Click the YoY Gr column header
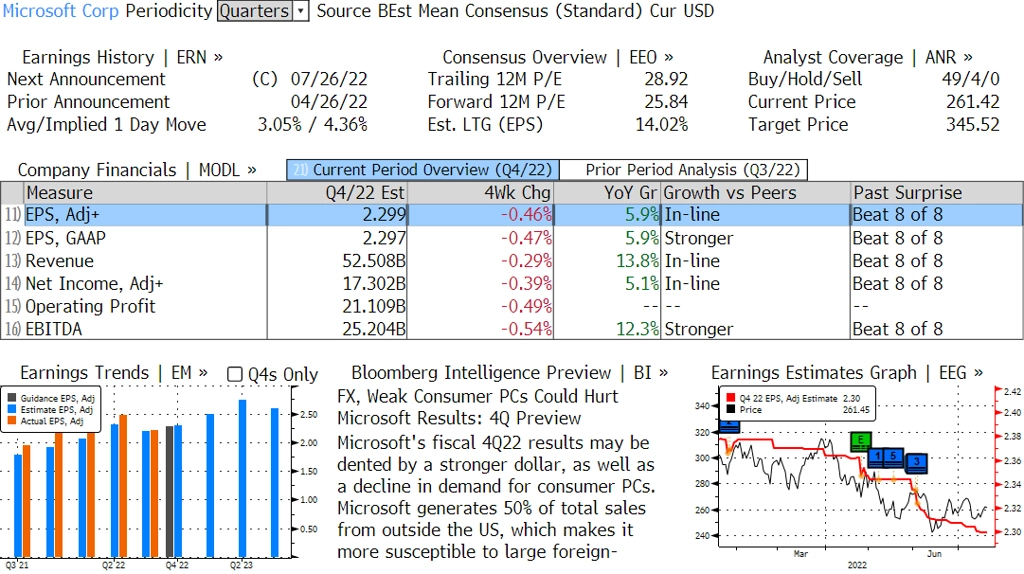Image resolution: width=1024 pixels, height=574 pixels. [x=607, y=193]
